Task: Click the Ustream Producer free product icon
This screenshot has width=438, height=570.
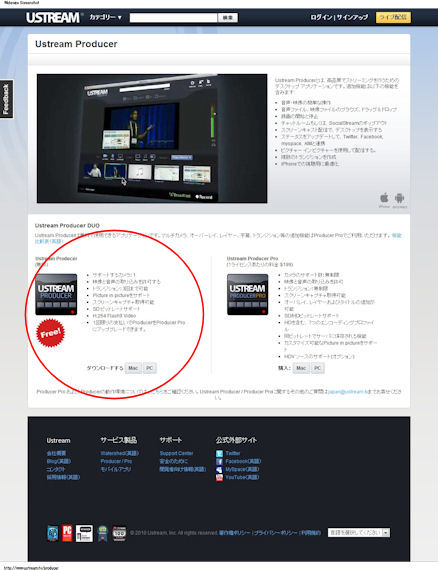Action: pyautogui.click(x=56, y=294)
